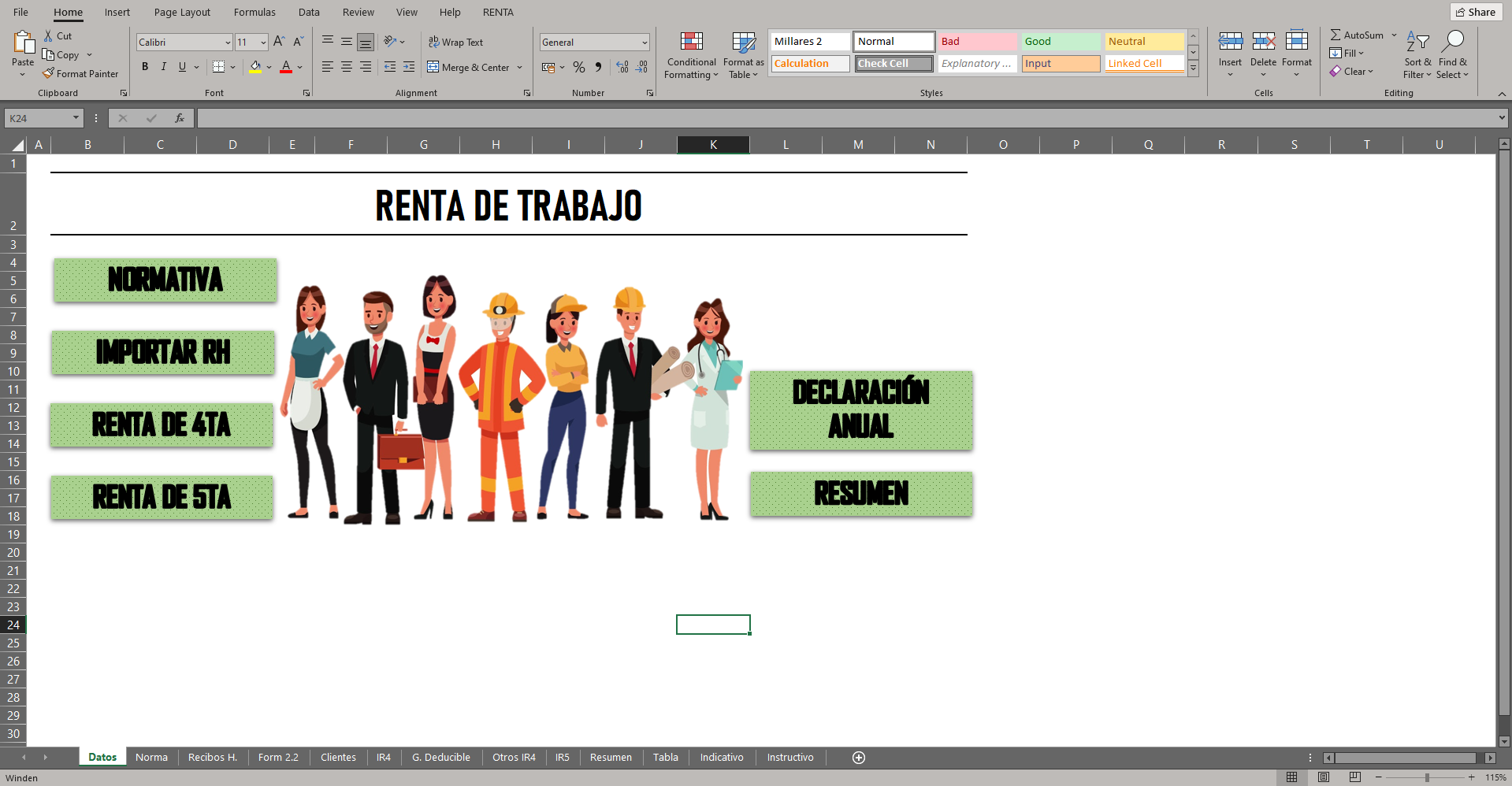This screenshot has height=786, width=1512.
Task: Toggle Center alignment icon
Action: (x=347, y=67)
